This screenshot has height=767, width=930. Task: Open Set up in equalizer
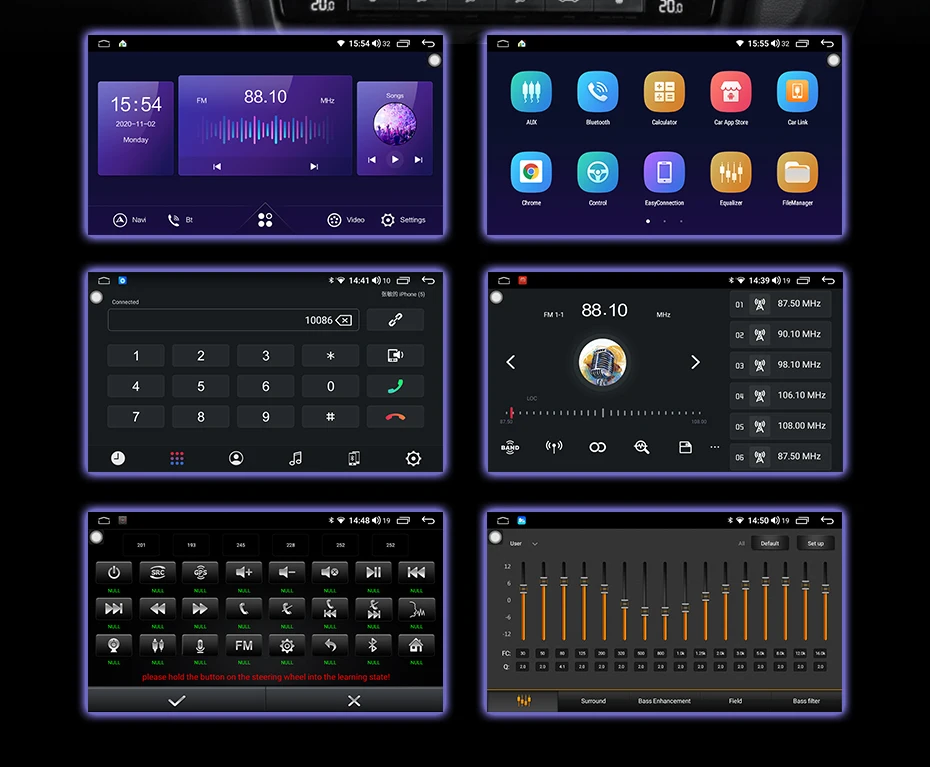[816, 543]
